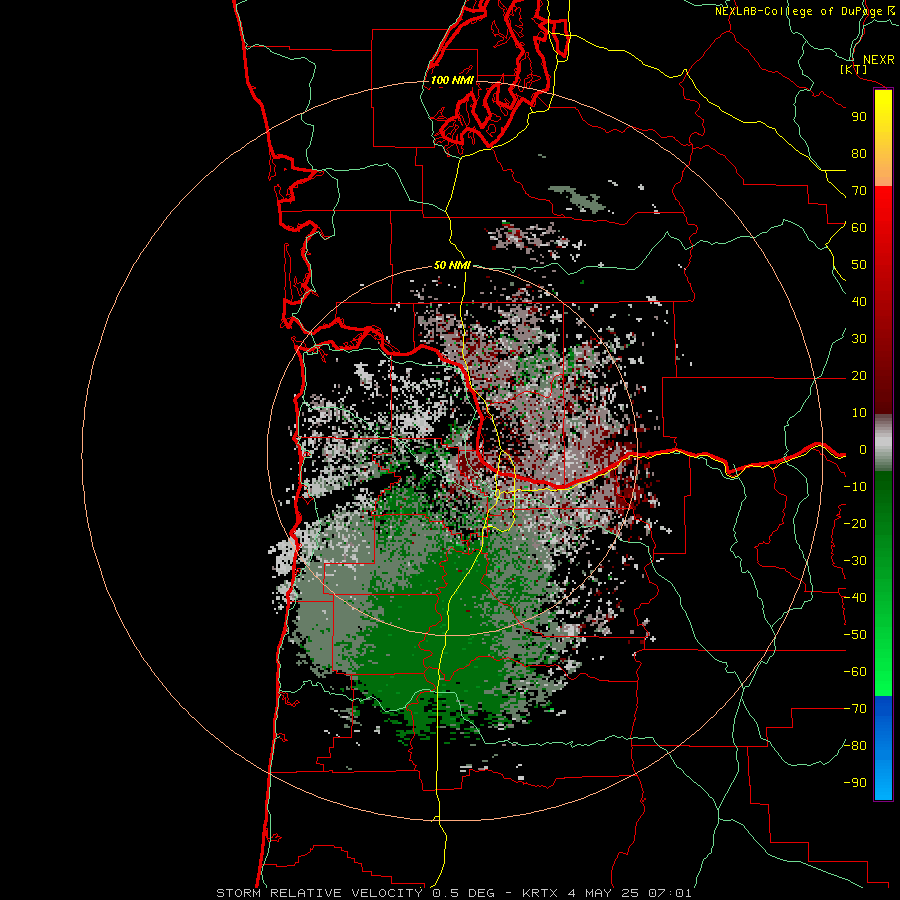
Task: Click the gray zero-velocity segment of the color bar
Action: (x=883, y=442)
